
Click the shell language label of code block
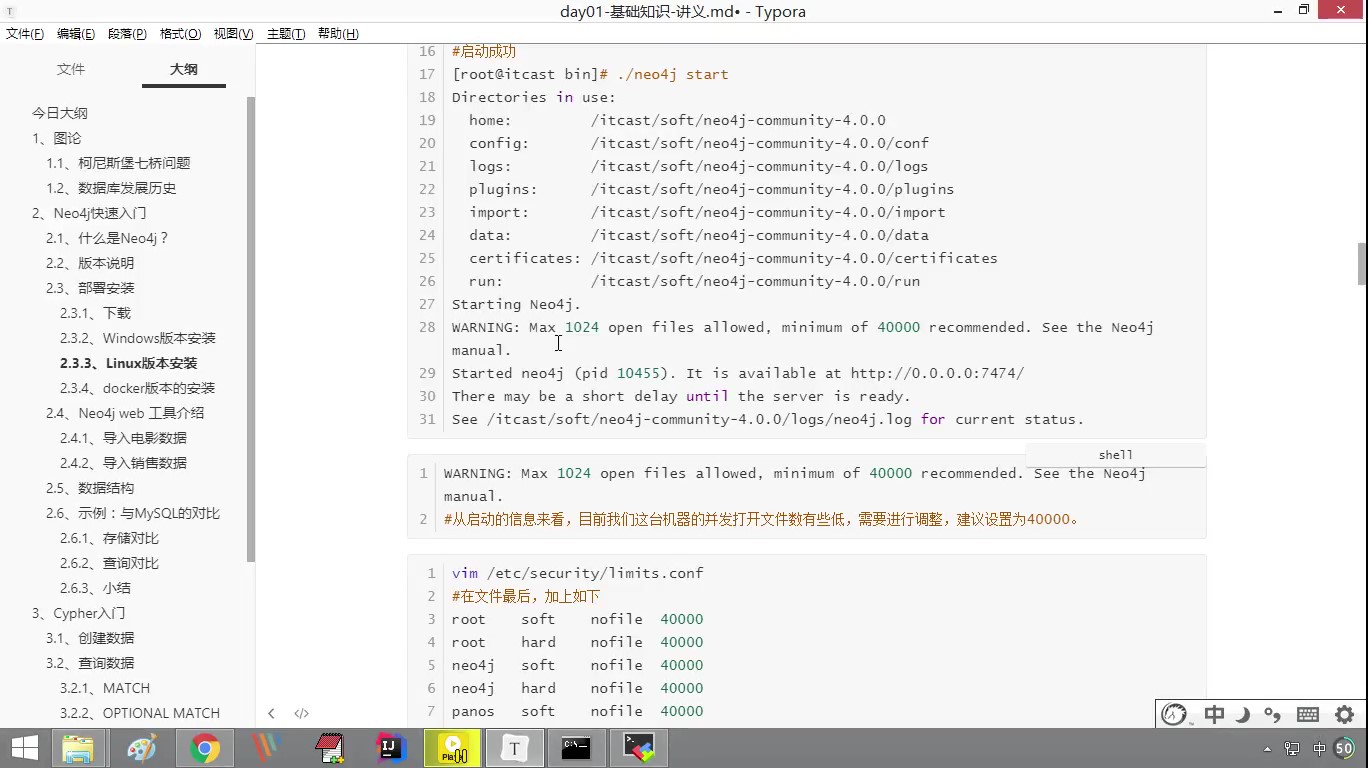(1116, 455)
